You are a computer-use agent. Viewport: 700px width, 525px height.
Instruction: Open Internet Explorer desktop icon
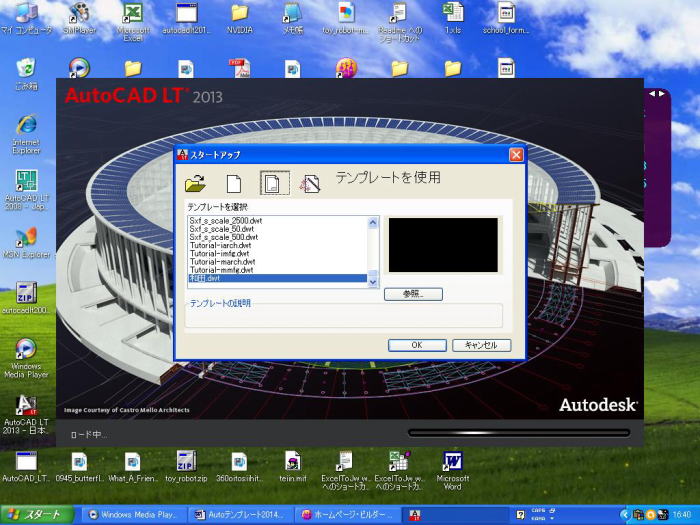pyautogui.click(x=26, y=135)
